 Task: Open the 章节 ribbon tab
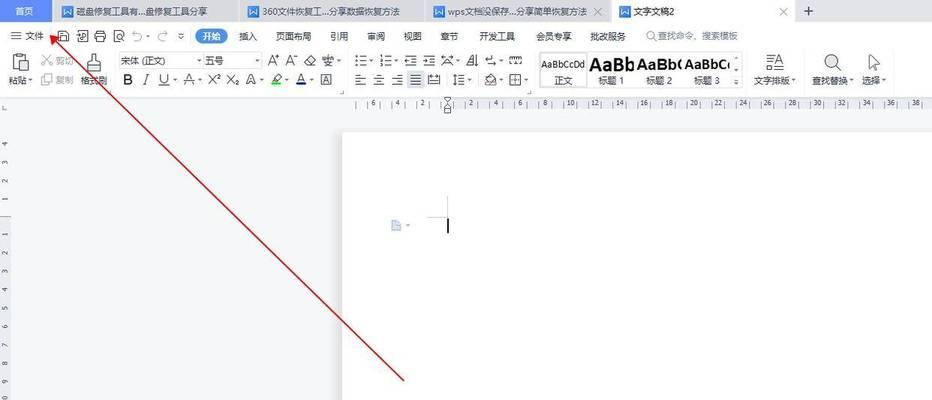tap(449, 36)
